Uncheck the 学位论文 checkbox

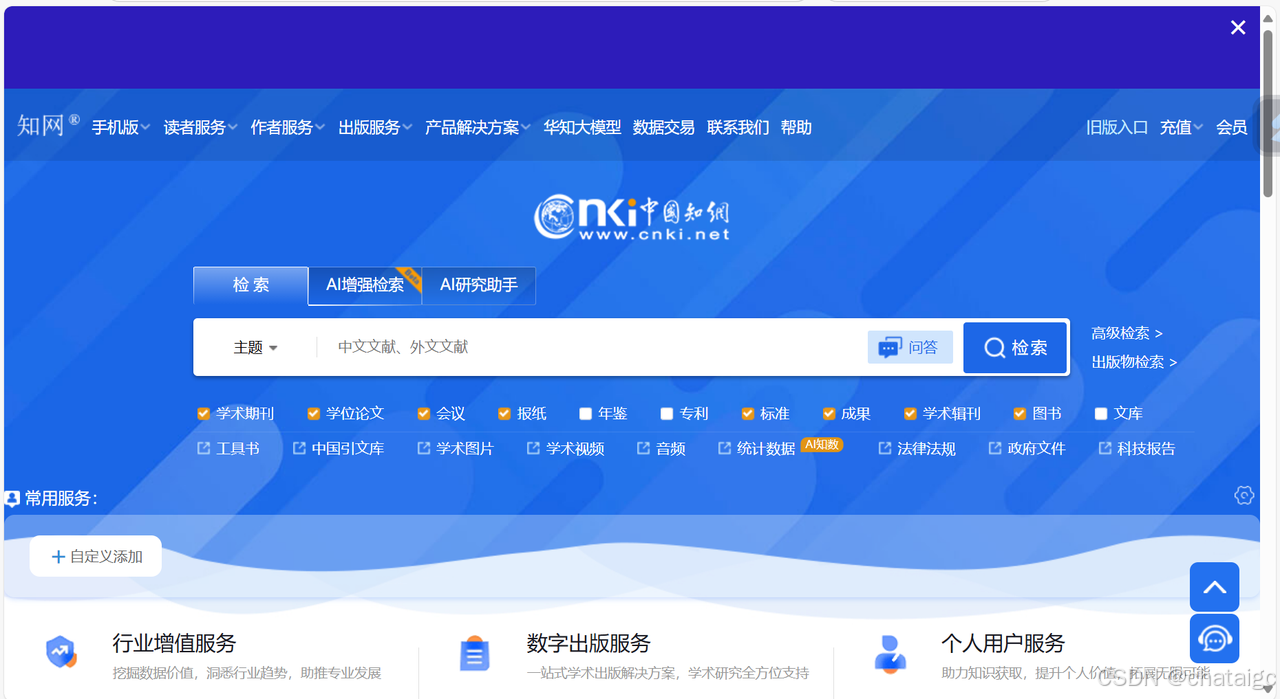[x=314, y=413]
